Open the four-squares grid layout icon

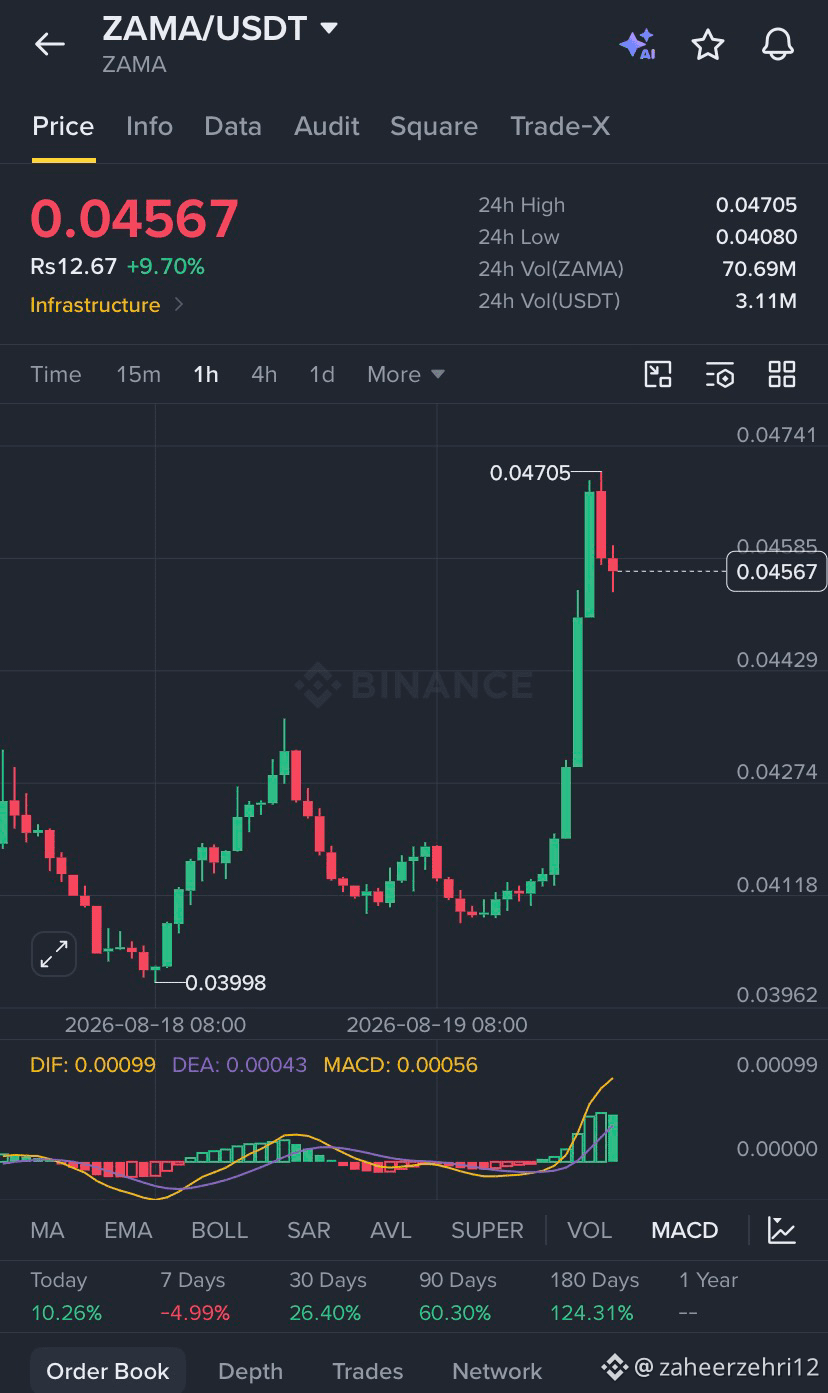[x=782, y=374]
